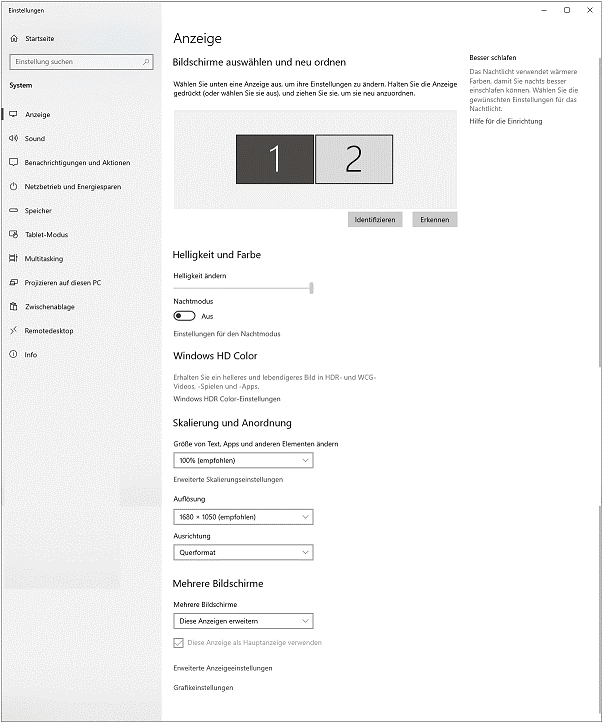Image resolution: width=603 pixels, height=723 pixels.
Task: Click the Multitasking icon in sidebar
Action: [x=14, y=259]
